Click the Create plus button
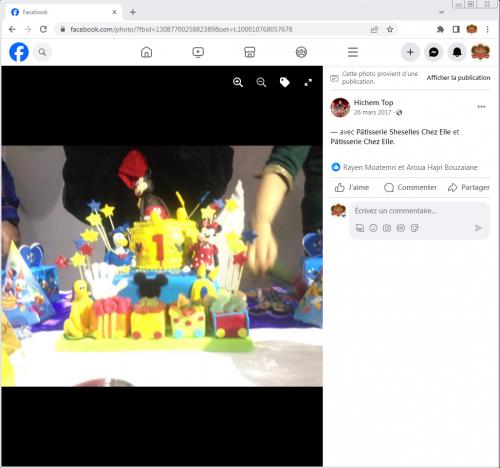The width and height of the screenshot is (500, 468). tap(410, 52)
